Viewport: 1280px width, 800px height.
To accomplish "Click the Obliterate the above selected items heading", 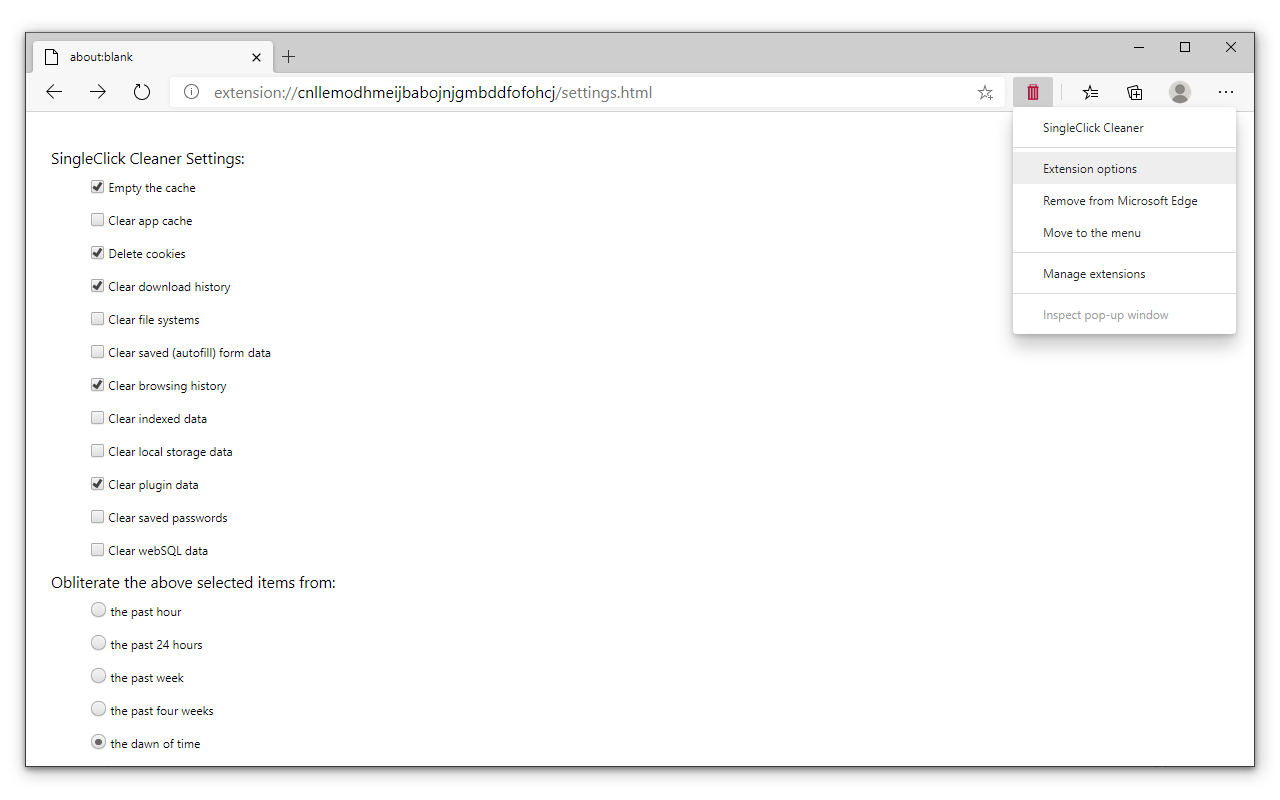I will coord(193,583).
